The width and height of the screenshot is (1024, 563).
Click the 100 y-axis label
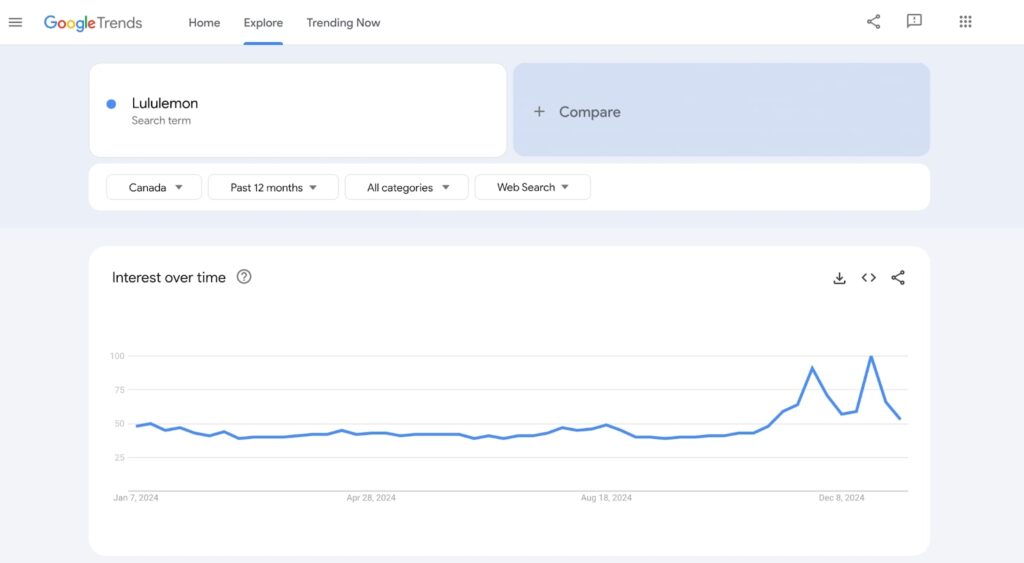pyautogui.click(x=117, y=356)
